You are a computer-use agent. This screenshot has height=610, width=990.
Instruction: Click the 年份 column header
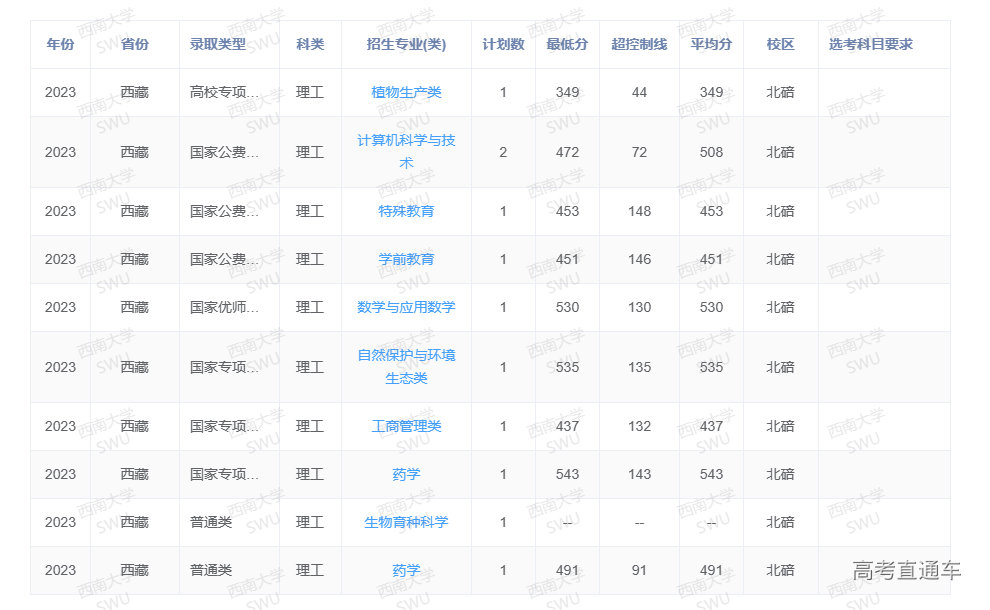pyautogui.click(x=60, y=44)
